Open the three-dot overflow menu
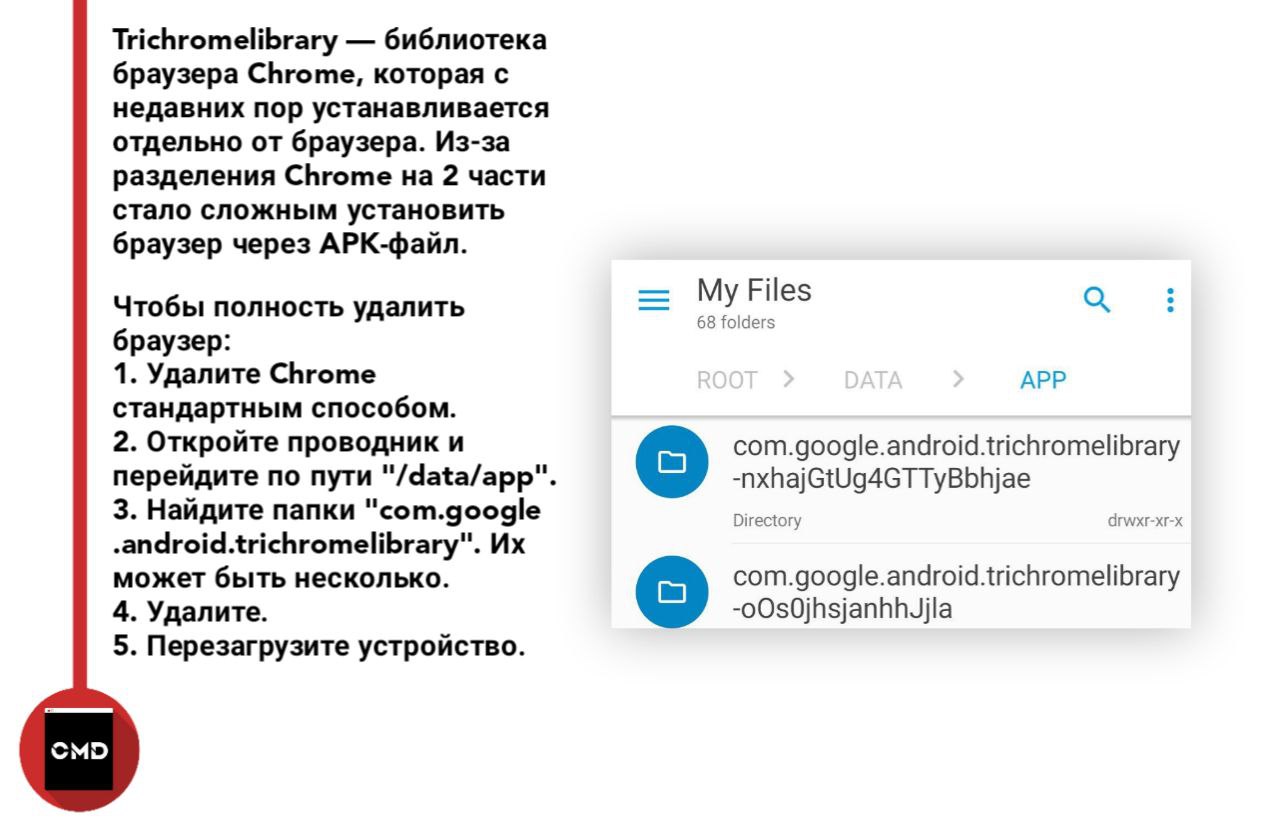This screenshot has width=1280, height=834. coord(1170,300)
